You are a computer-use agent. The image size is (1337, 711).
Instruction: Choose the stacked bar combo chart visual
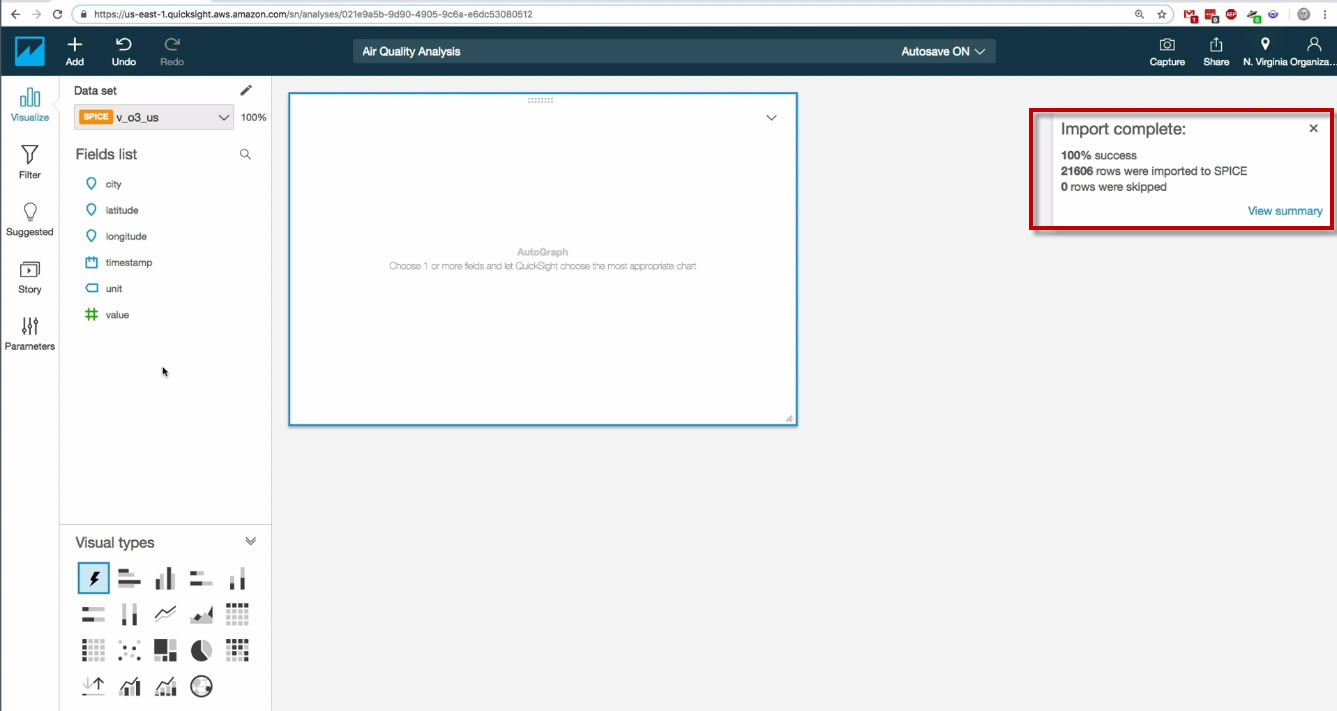(x=165, y=686)
